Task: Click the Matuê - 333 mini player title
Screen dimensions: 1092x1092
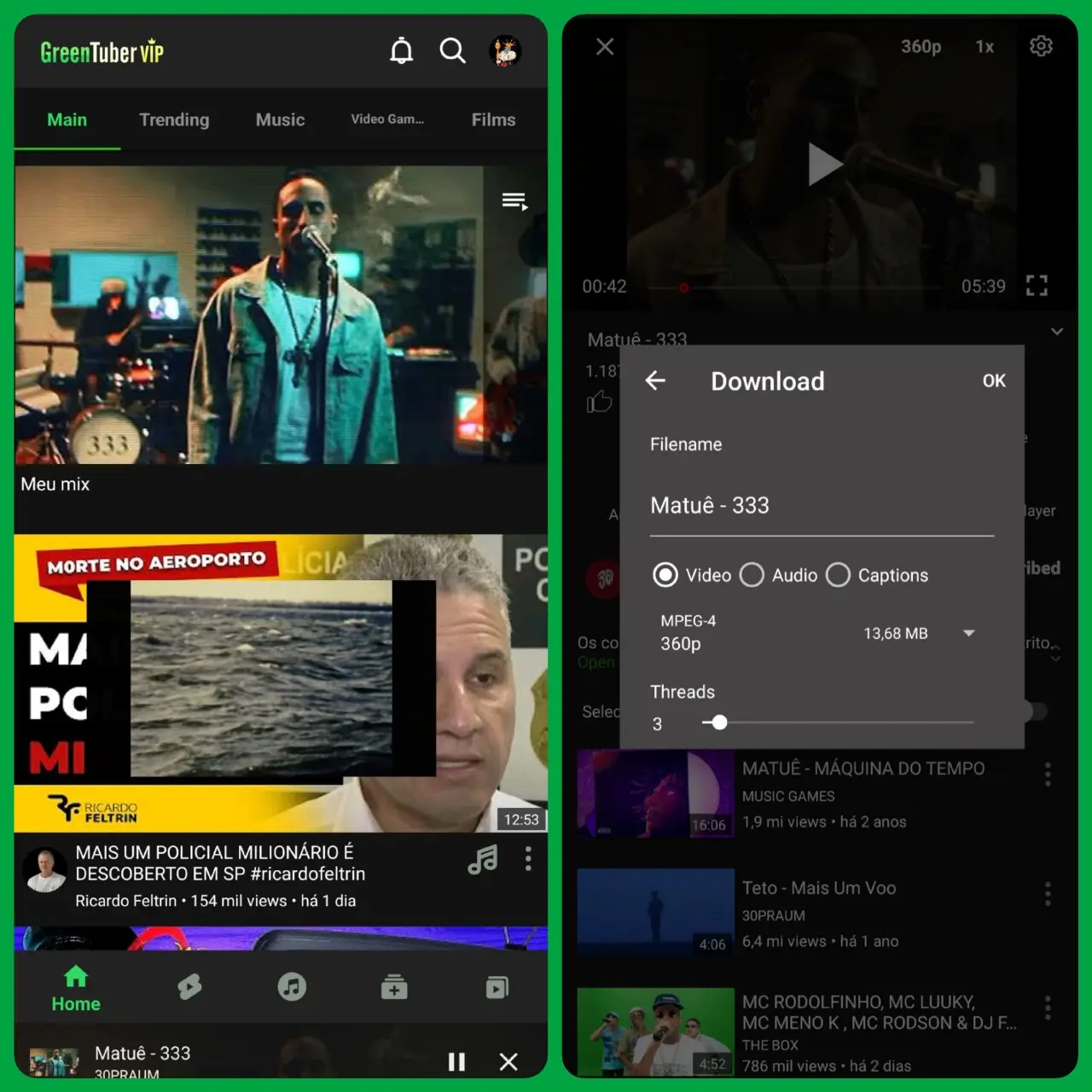Action: point(142,1054)
